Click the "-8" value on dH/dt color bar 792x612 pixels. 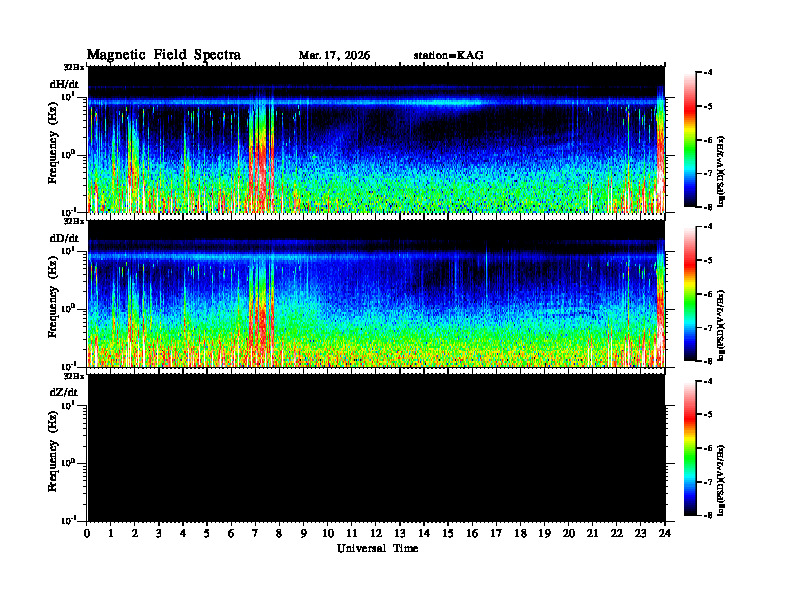[708, 207]
